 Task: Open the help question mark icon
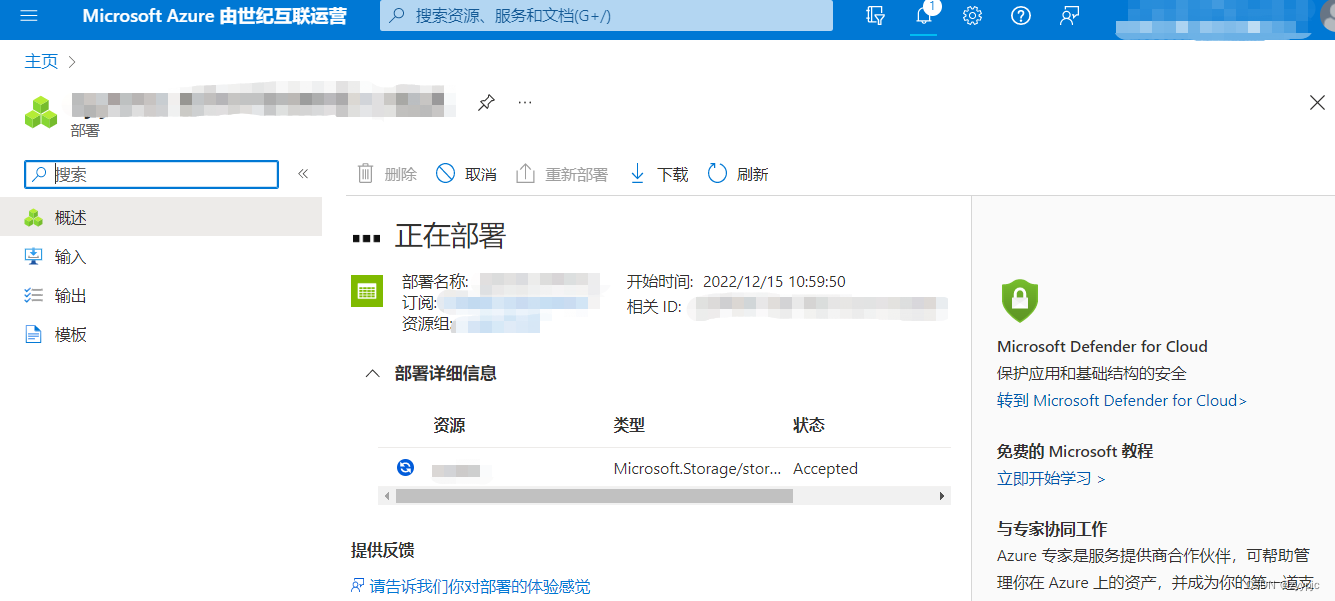pyautogui.click(x=1021, y=16)
